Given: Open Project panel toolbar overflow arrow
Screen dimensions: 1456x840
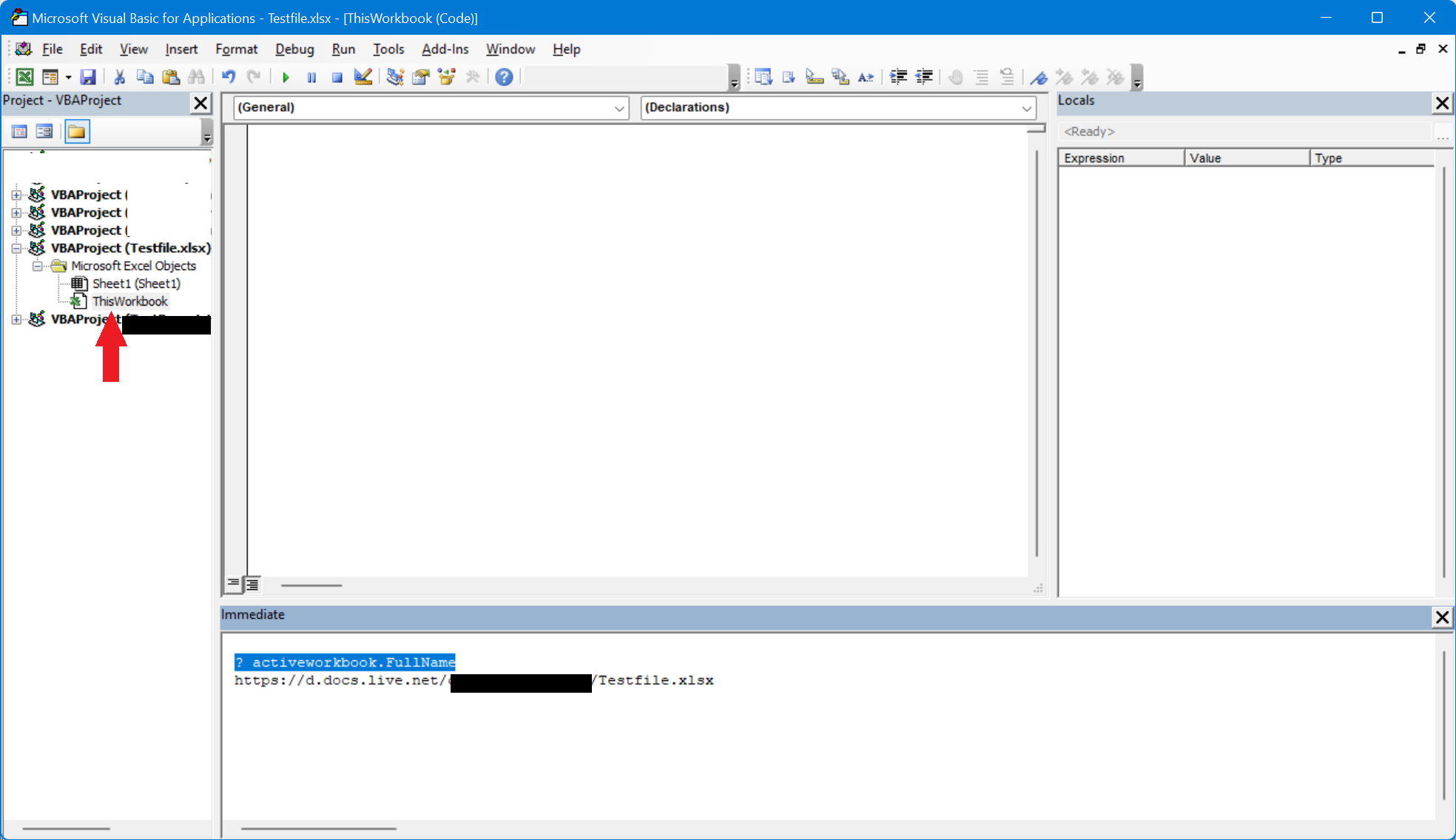Looking at the screenshot, I should point(206,132).
